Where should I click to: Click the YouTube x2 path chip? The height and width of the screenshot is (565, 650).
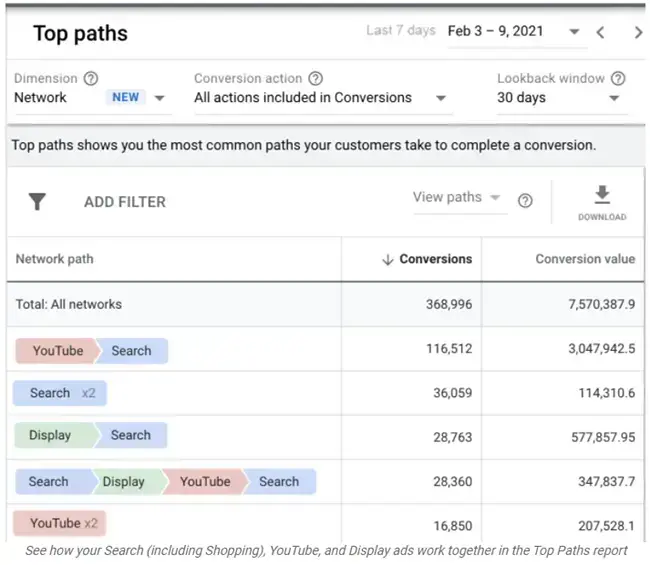click(60, 523)
